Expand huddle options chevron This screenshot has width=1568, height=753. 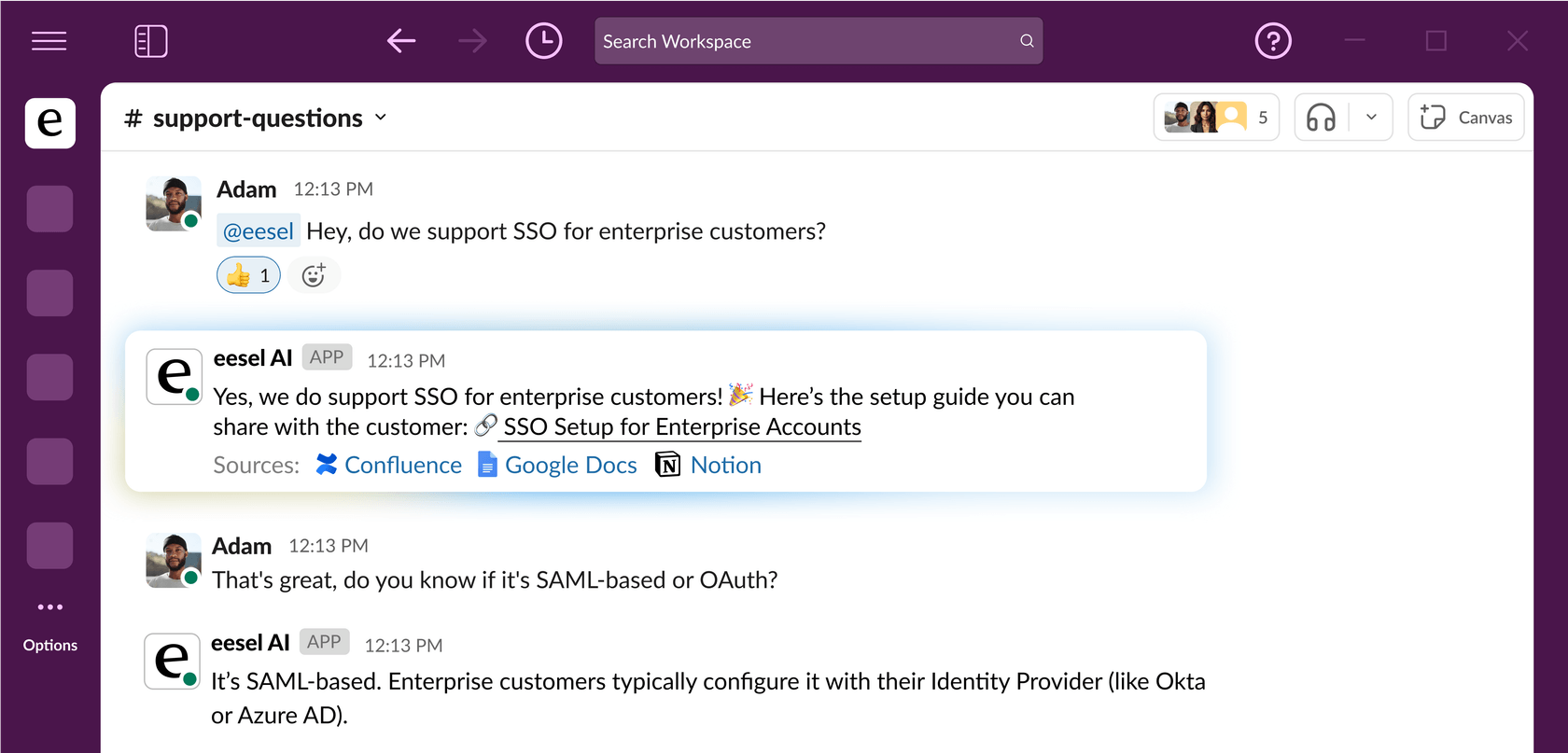pyautogui.click(x=1371, y=118)
